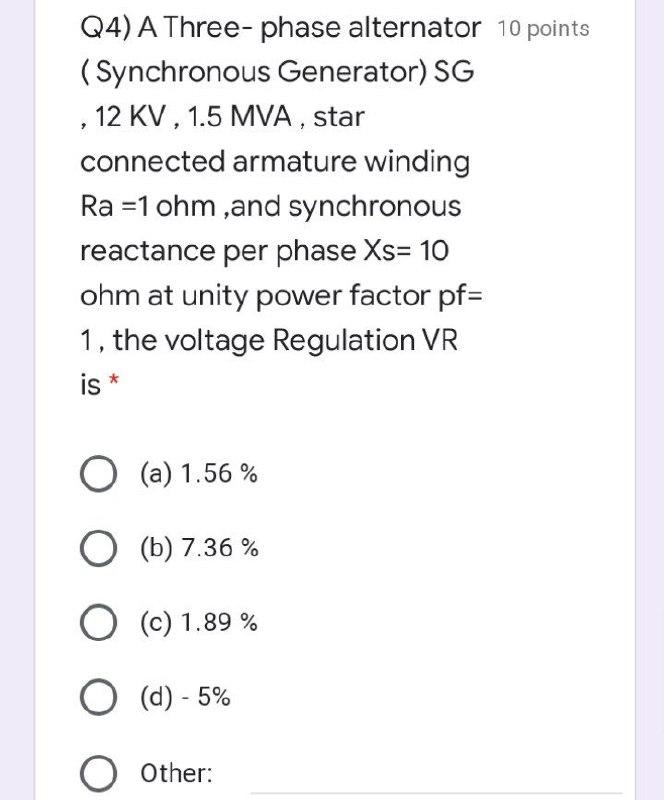Click the answer label text 1.89 %
The image size is (664, 800).
tap(199, 623)
